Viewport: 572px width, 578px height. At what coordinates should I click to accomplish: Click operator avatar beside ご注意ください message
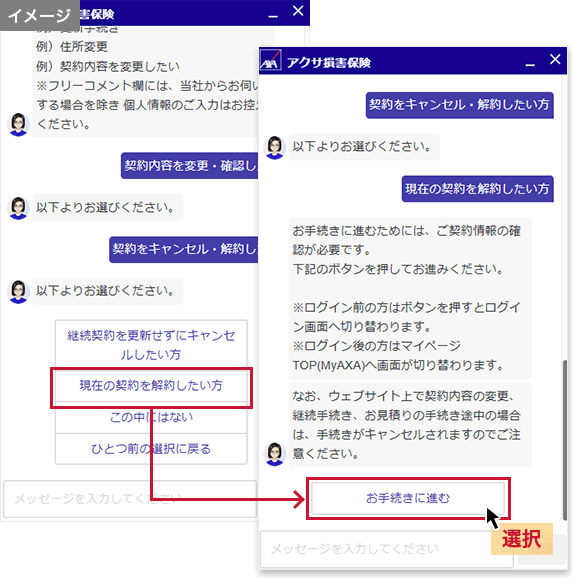[275, 454]
